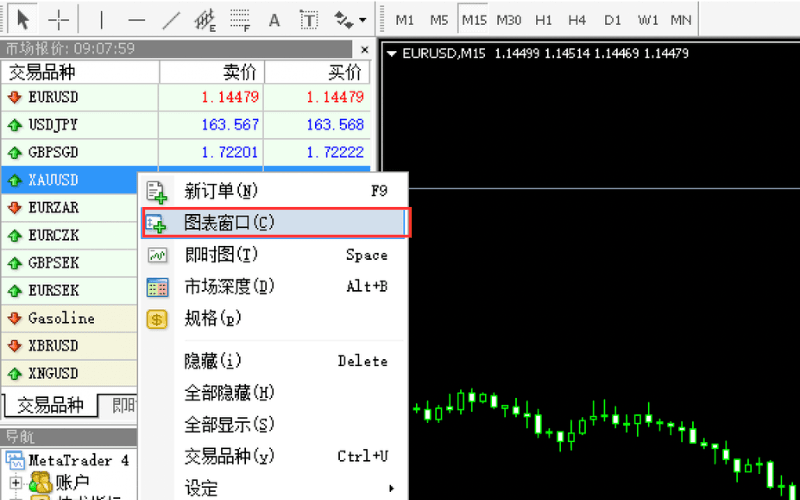This screenshot has height=500, width=800.
Task: Select the EURUSD symbol row
Action: [185, 97]
